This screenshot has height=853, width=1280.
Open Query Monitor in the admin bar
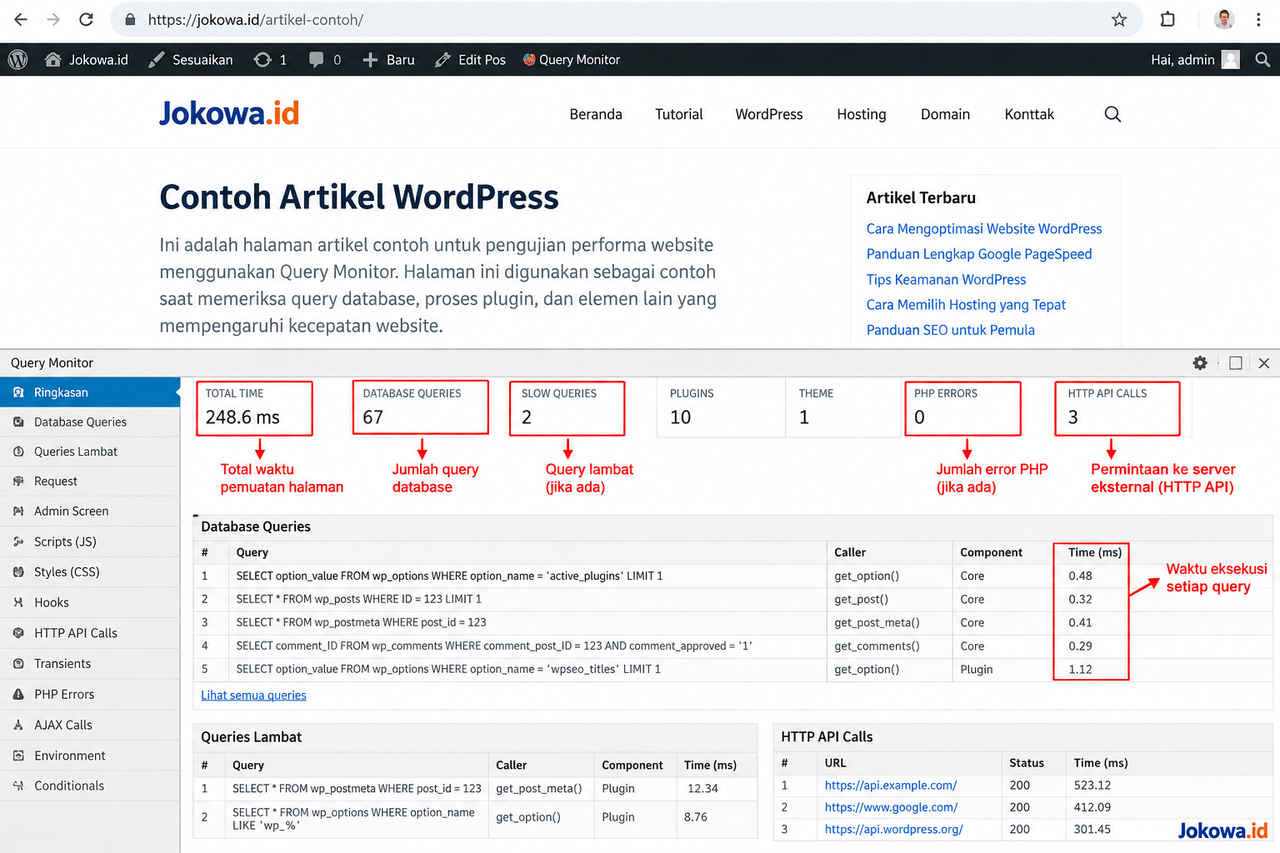tap(571, 60)
